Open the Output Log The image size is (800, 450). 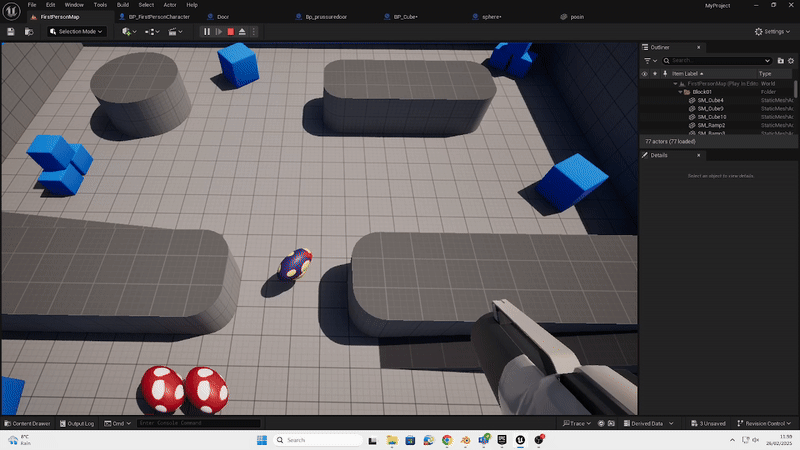[x=77, y=423]
